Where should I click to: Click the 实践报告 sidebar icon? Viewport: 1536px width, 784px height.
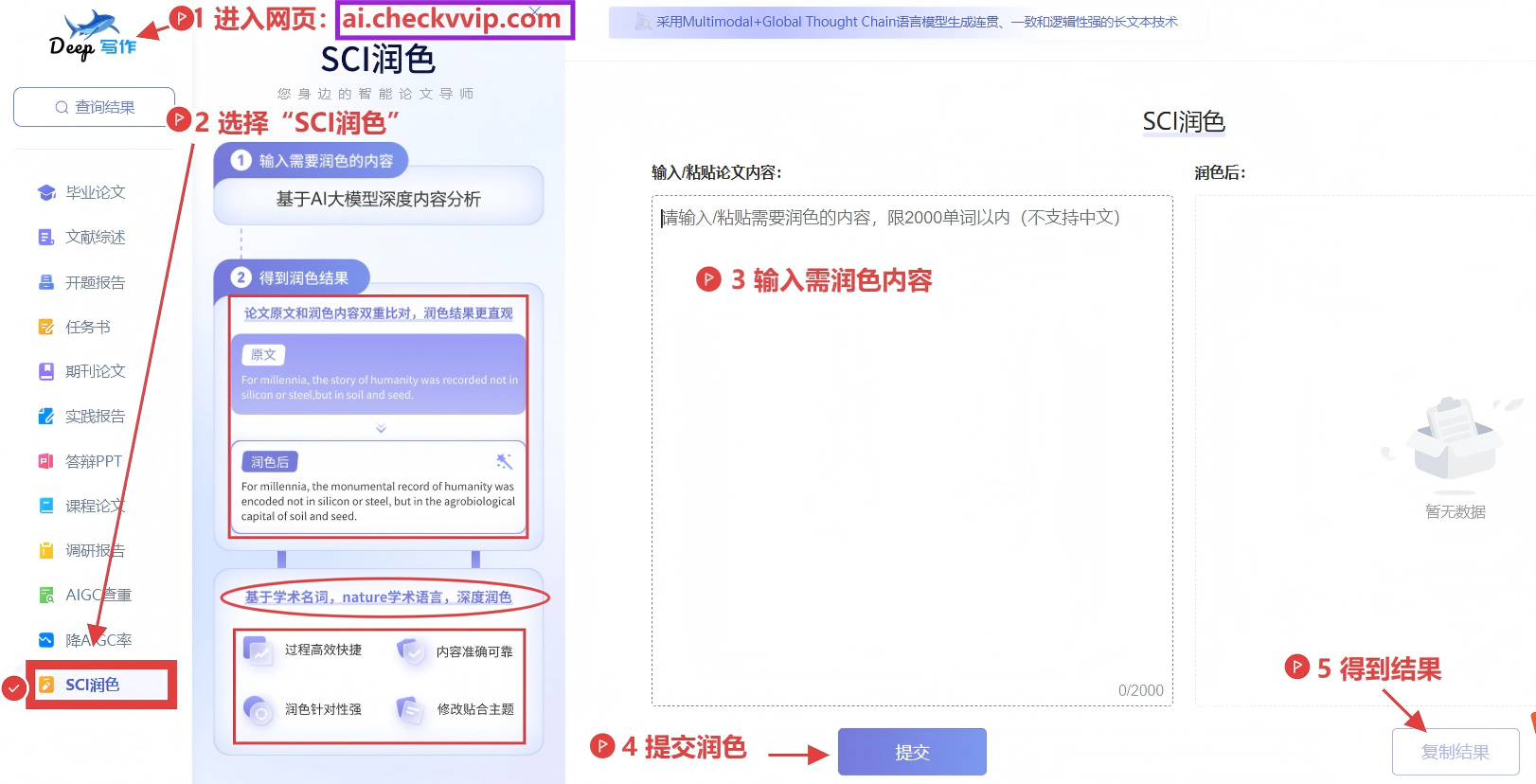coord(46,416)
